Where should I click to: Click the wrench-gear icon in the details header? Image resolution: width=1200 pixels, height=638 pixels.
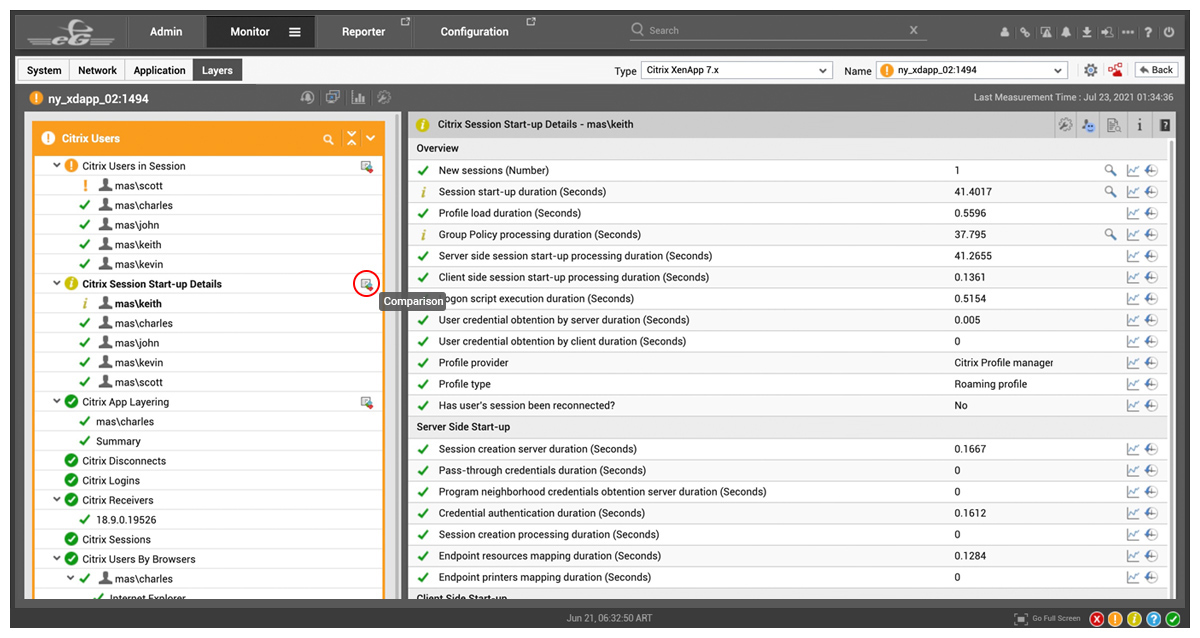1065,125
